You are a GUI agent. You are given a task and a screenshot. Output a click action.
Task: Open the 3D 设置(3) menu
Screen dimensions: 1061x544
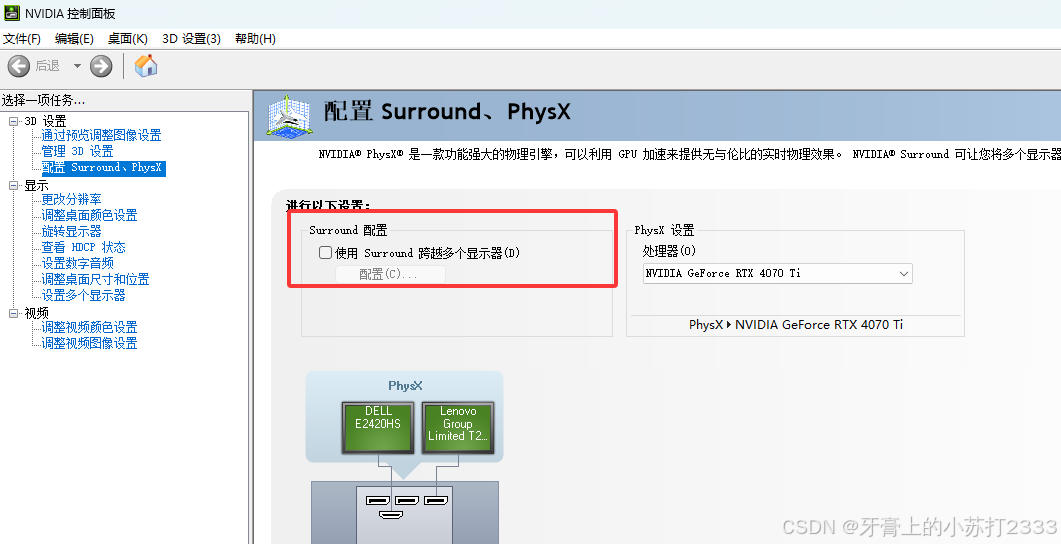coord(191,39)
